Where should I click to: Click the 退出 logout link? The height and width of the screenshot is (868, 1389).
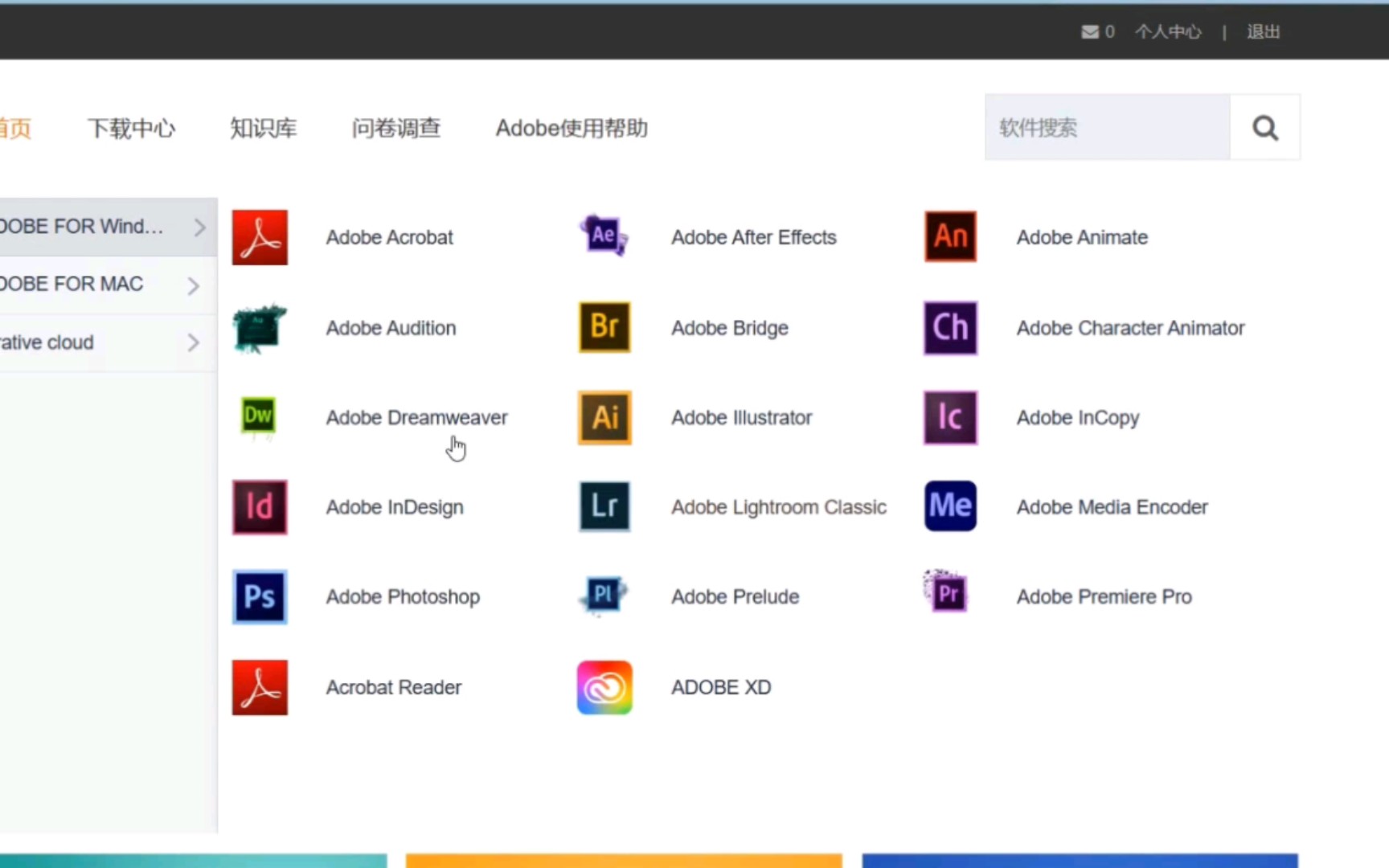[x=1263, y=31]
